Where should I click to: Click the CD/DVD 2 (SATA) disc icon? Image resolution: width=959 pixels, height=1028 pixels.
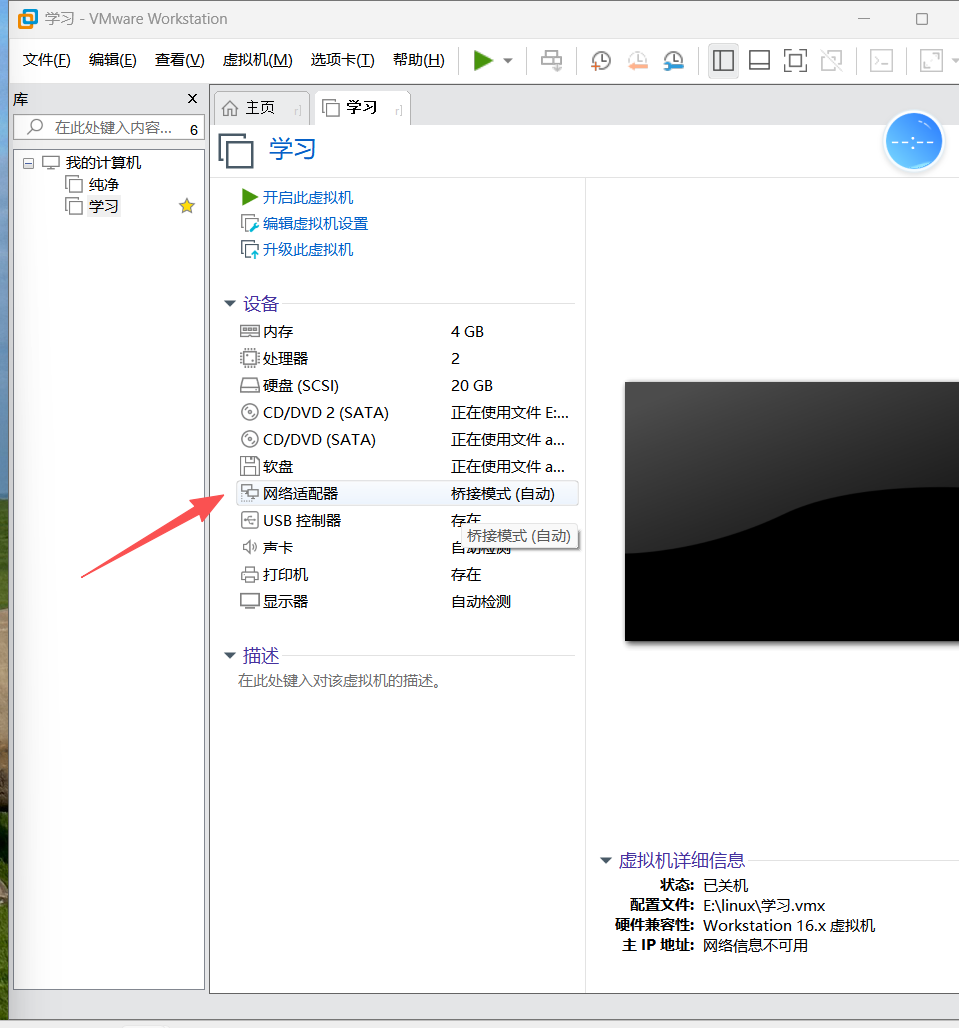pos(250,412)
